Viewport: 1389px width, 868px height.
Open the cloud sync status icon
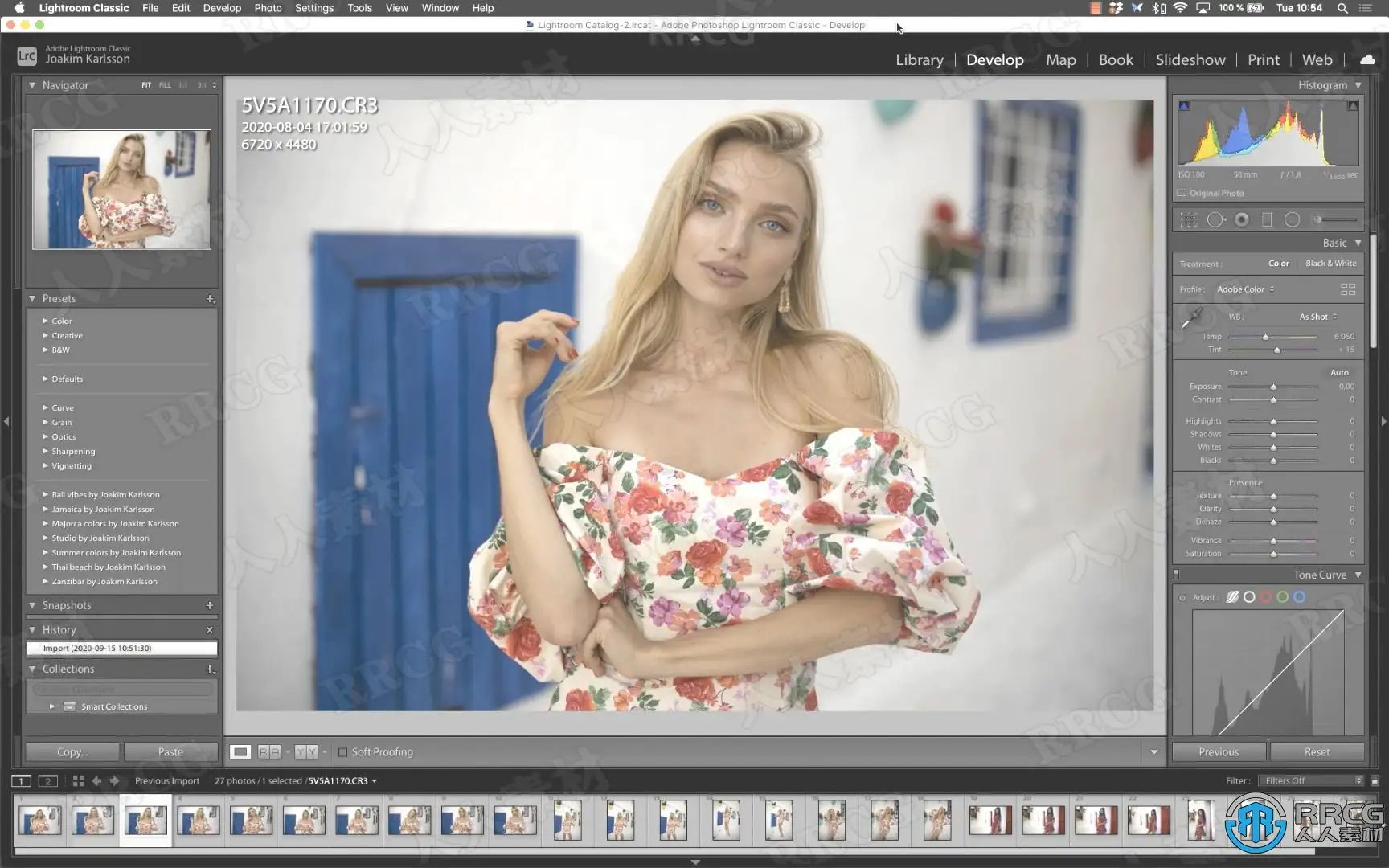pos(1367,59)
